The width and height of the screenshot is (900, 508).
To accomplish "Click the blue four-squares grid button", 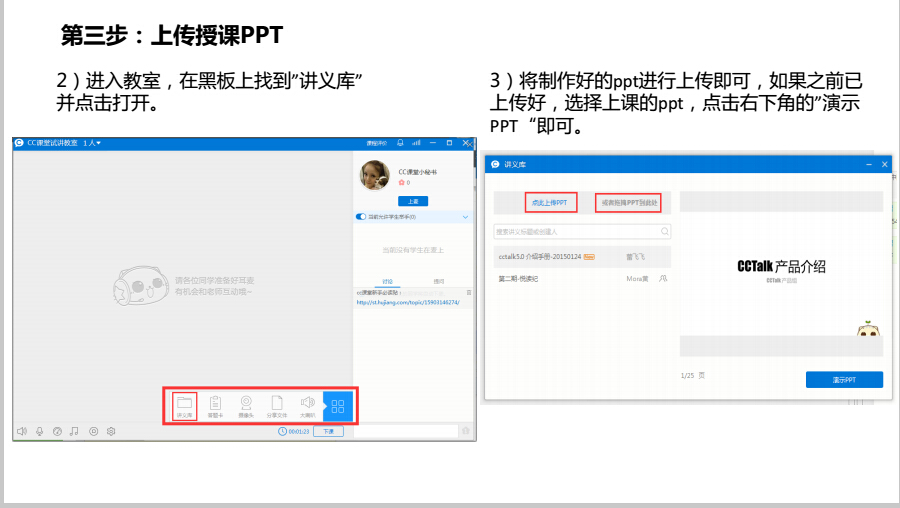I will coord(338,406).
